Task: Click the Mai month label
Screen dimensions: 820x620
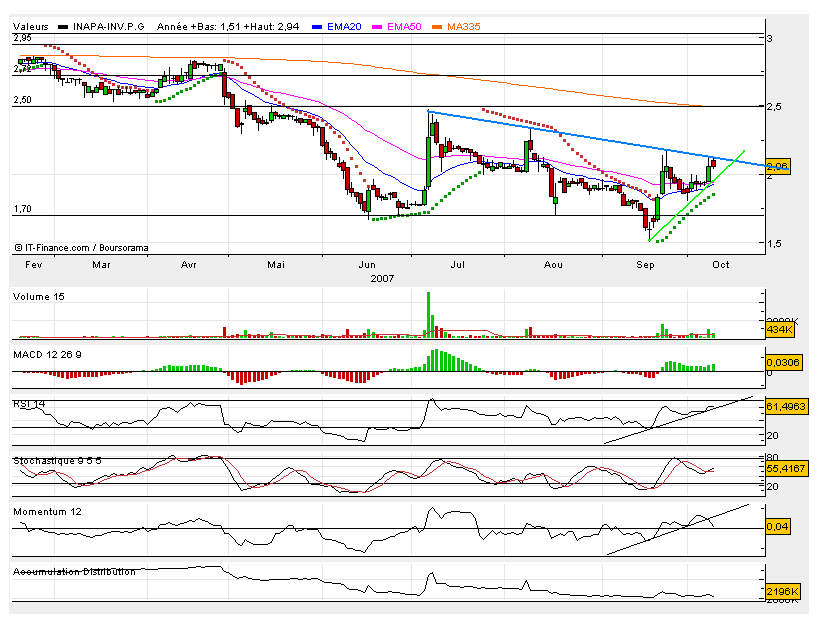Action: point(276,265)
